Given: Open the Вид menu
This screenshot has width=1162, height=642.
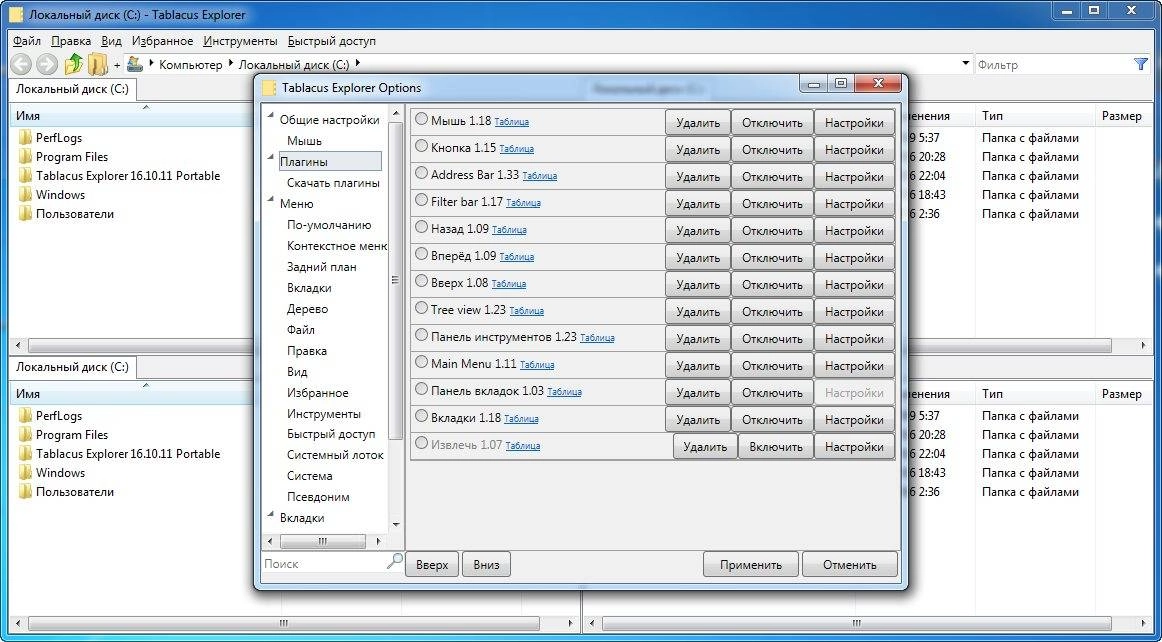Looking at the screenshot, I should click(x=111, y=42).
